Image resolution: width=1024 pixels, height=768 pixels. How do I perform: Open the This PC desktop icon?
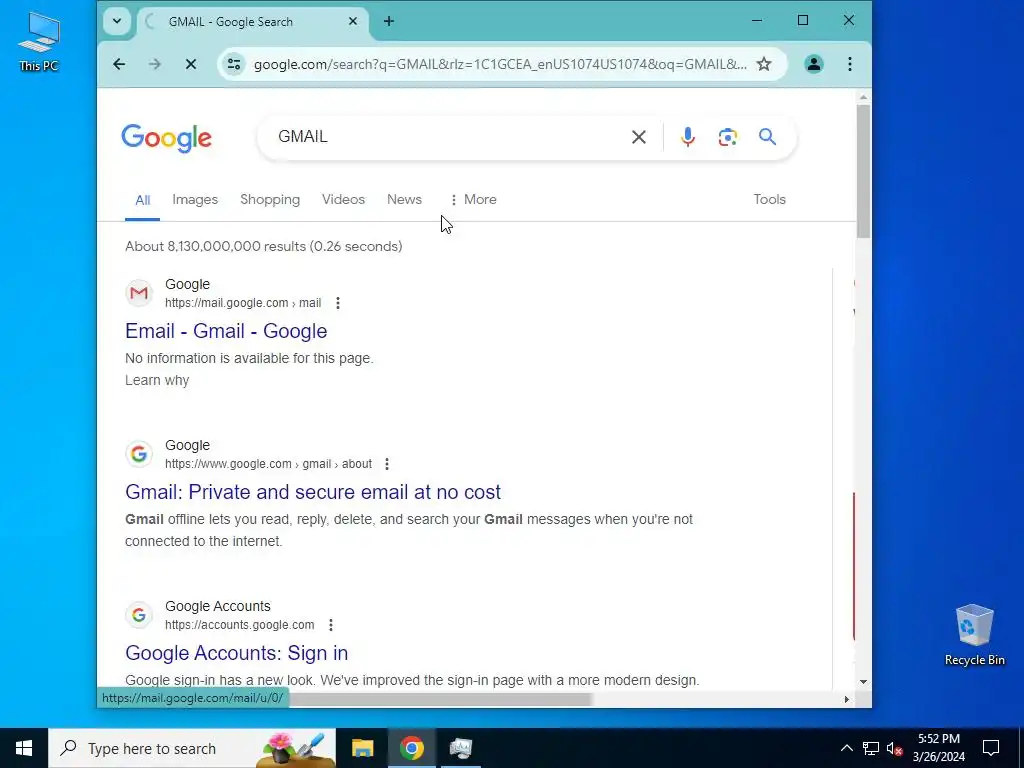click(39, 41)
